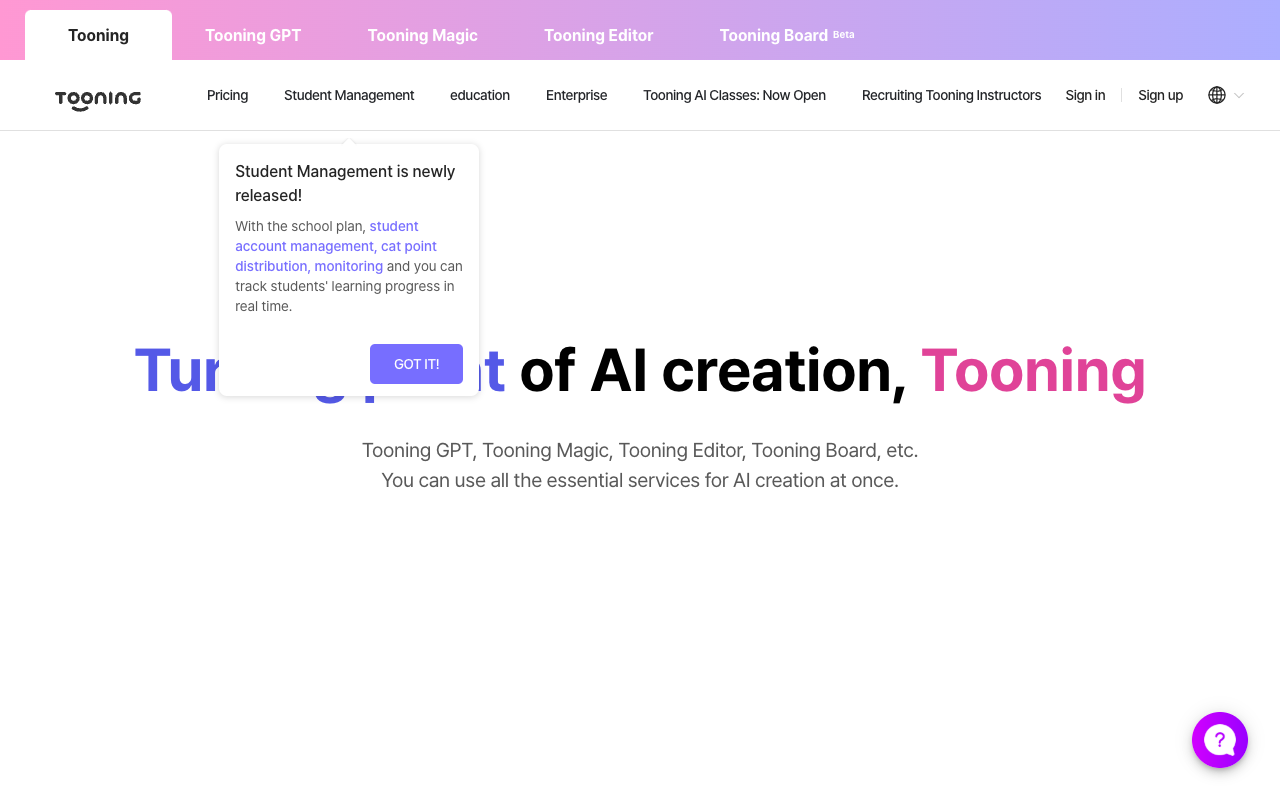Viewport: 1280px width, 800px height.
Task: Open Tooning AI Classes: Now Open
Action: (734, 95)
